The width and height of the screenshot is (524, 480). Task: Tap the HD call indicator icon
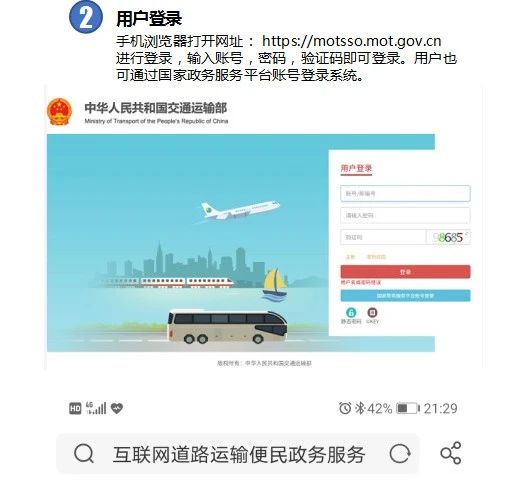pyautogui.click(x=75, y=408)
